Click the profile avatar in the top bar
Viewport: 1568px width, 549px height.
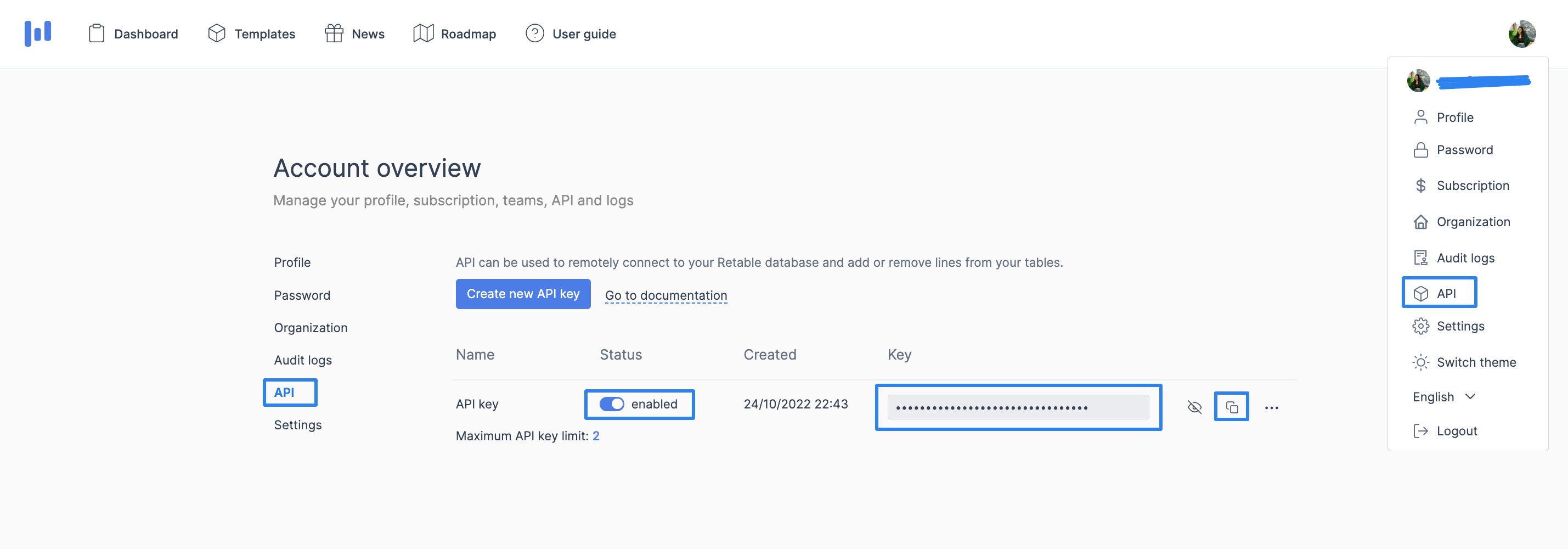[x=1522, y=33]
